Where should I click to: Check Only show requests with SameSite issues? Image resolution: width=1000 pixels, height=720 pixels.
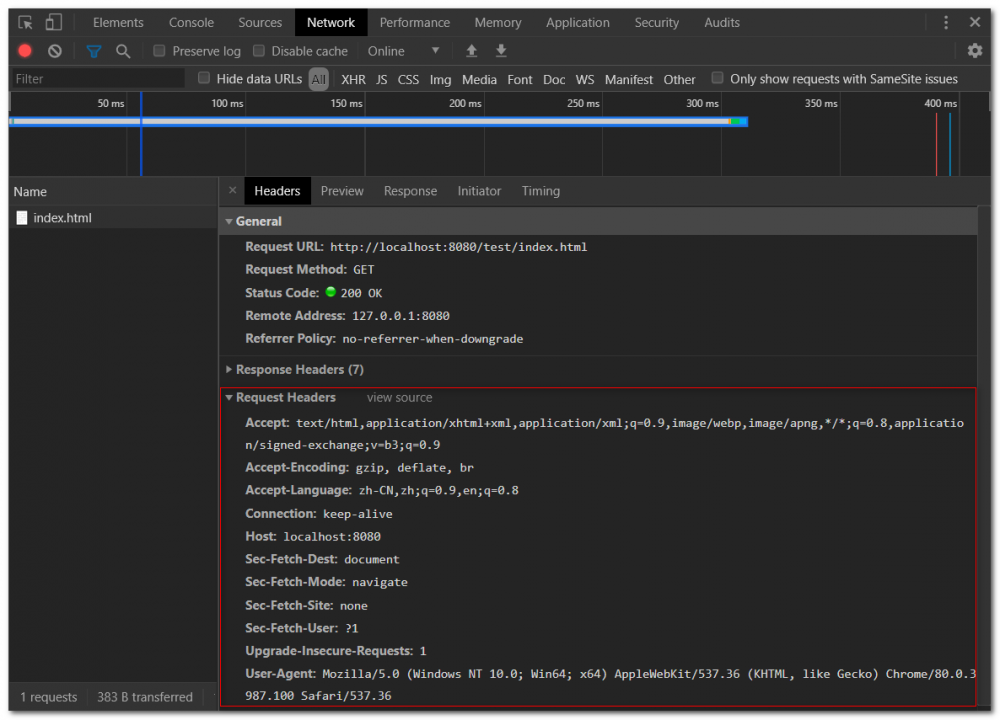click(x=717, y=78)
